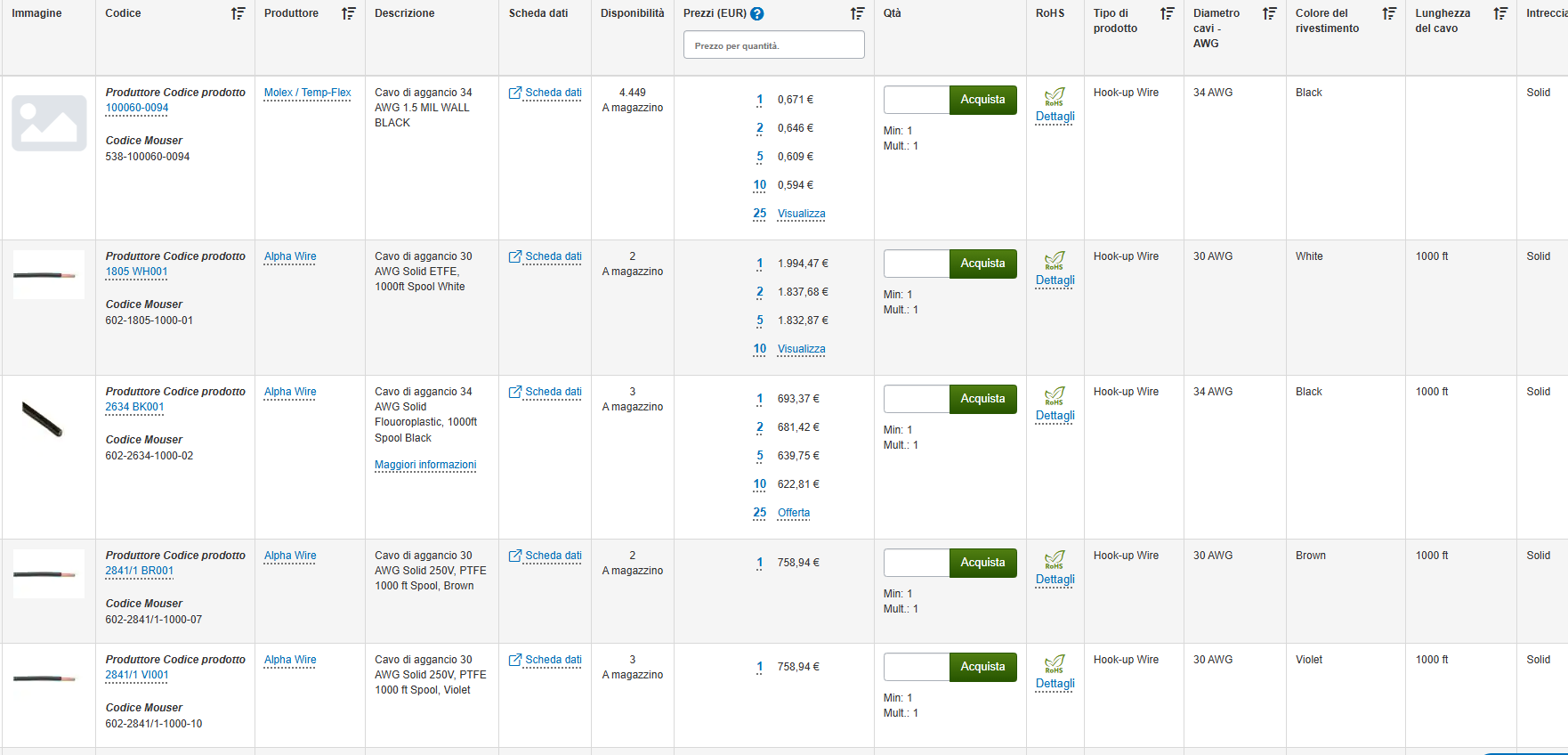This screenshot has height=755, width=1568.
Task: Sort by Produttore column icon
Action: click(x=349, y=13)
